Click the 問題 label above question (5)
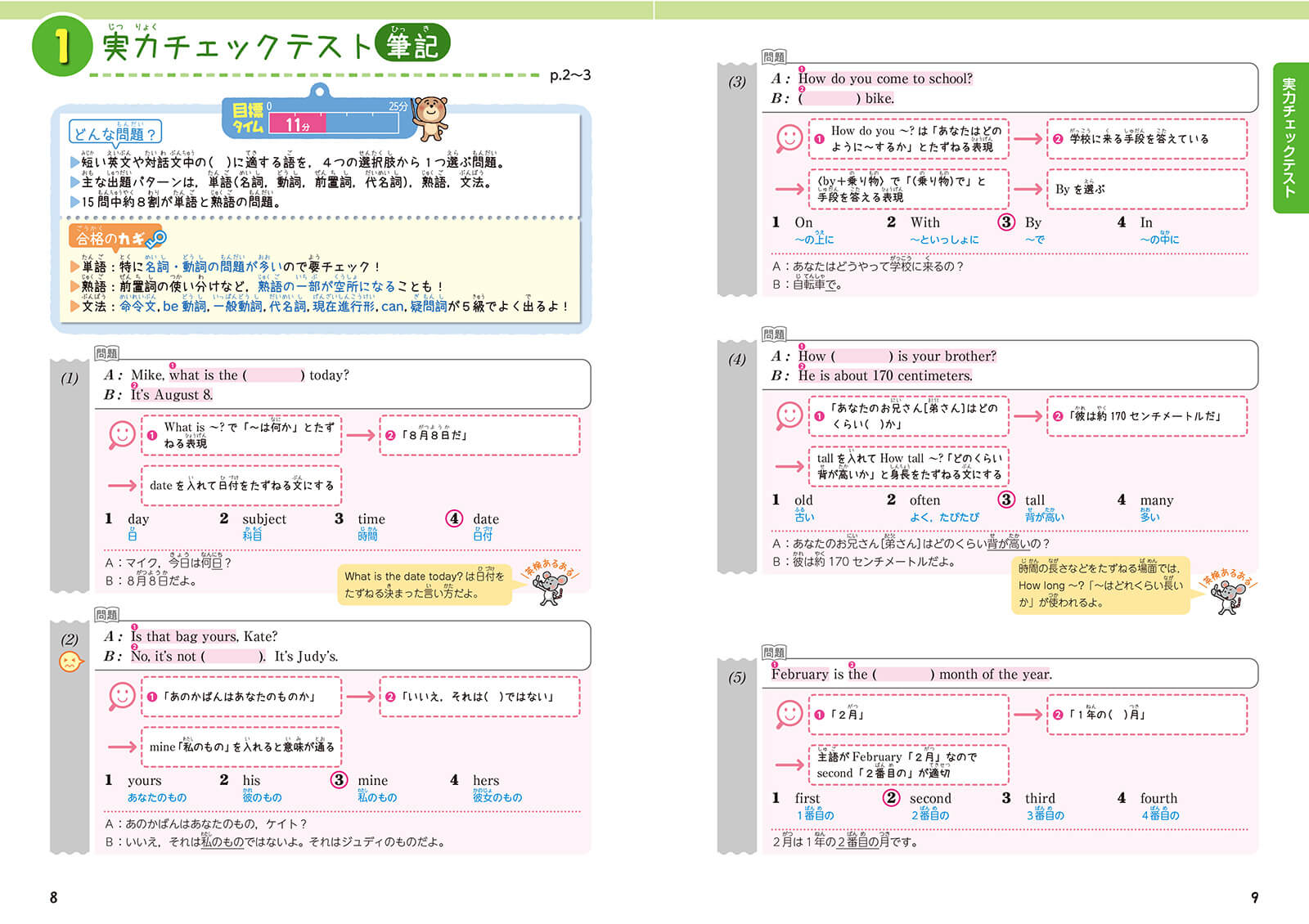The width and height of the screenshot is (1309, 924). coord(774,653)
